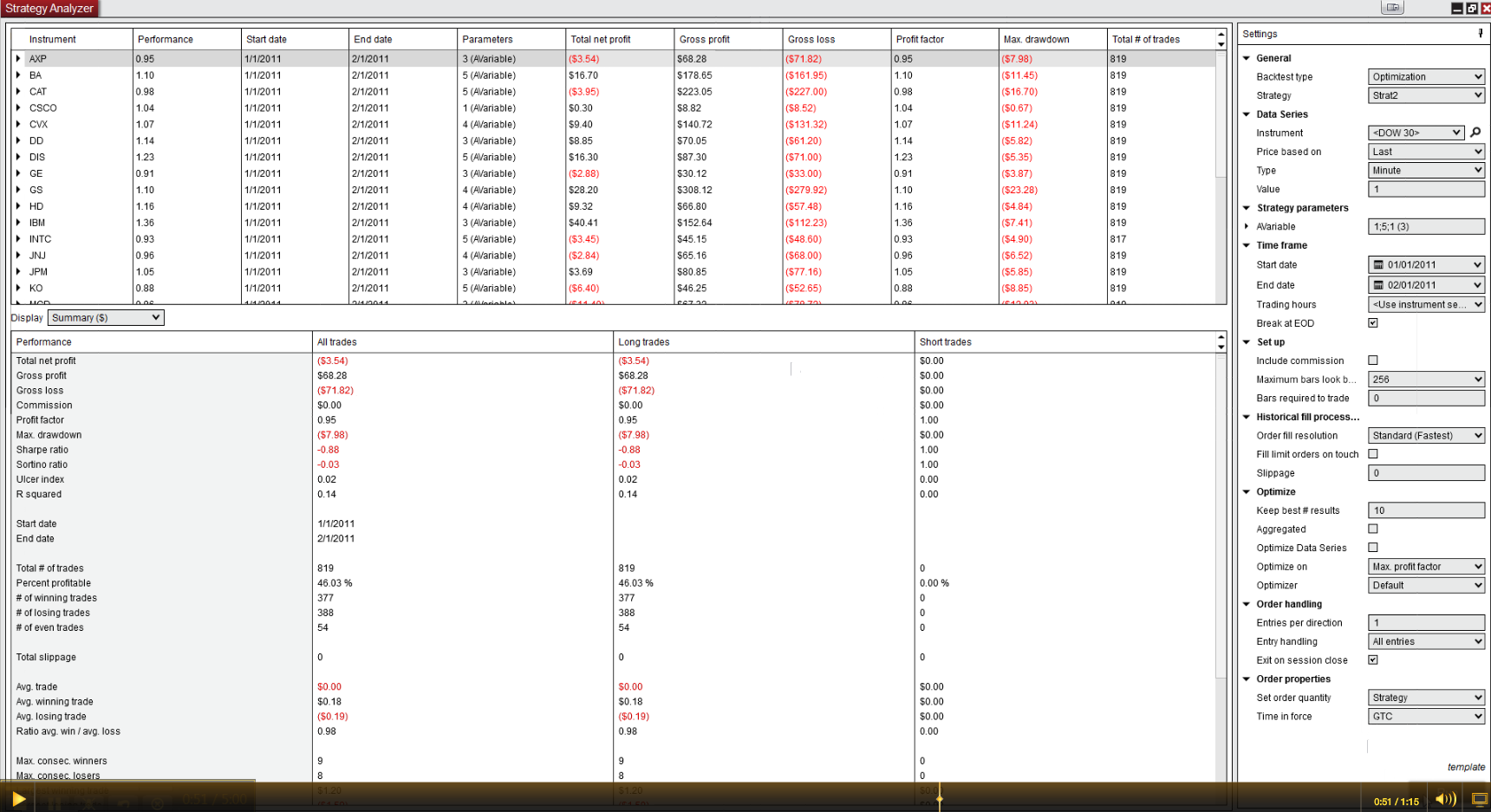Open the Display Summary ($) dropdown
The height and width of the screenshot is (812, 1491).
(106, 318)
